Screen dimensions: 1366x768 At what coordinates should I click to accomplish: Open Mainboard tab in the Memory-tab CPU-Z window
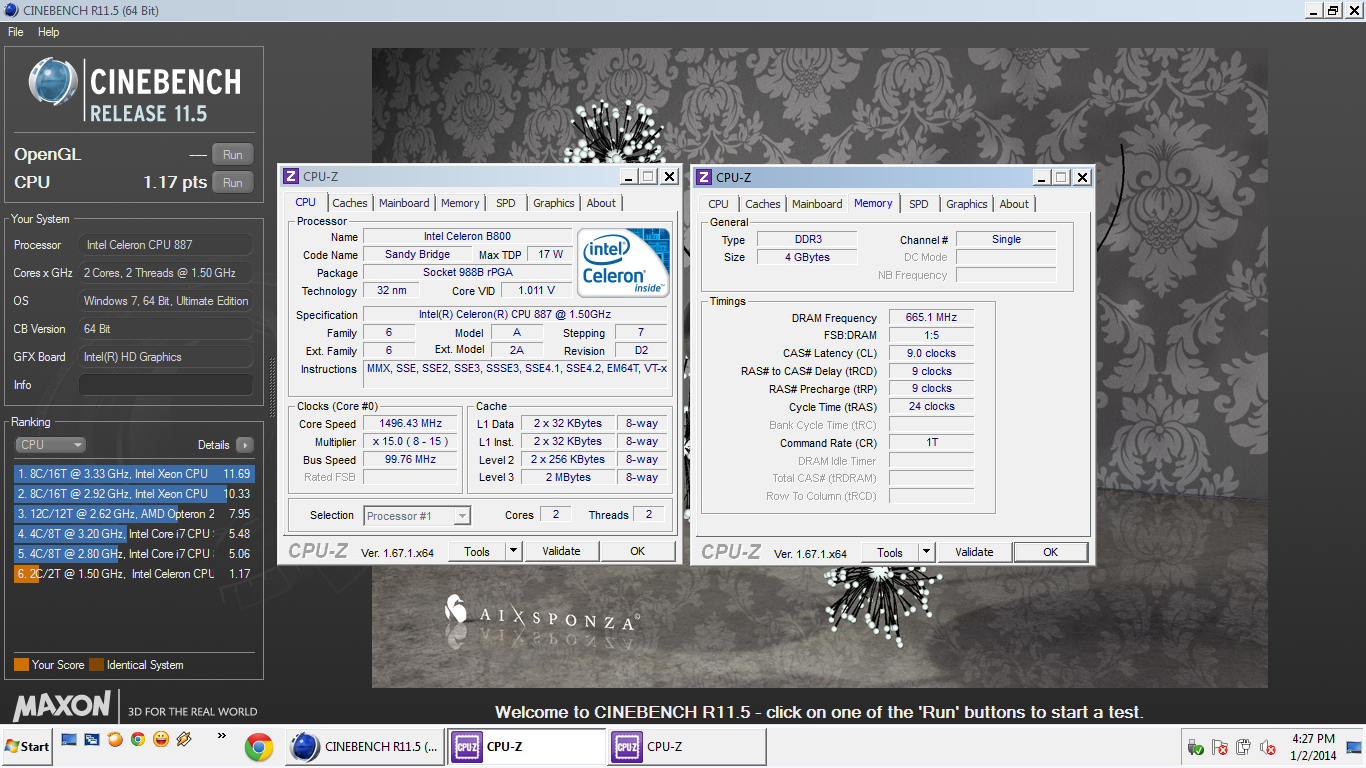point(817,204)
